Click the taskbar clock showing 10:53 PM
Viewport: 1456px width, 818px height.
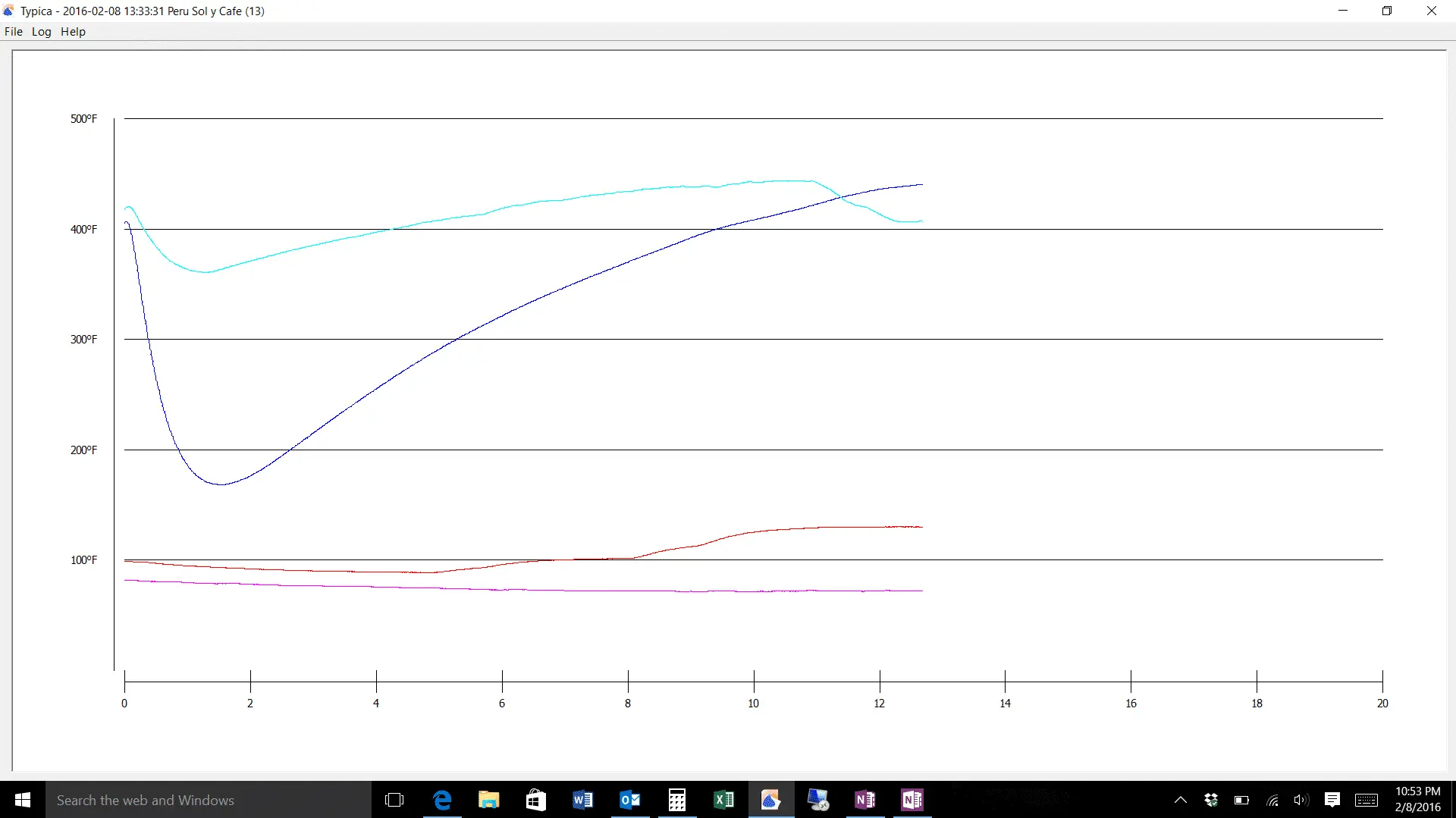coord(1417,799)
